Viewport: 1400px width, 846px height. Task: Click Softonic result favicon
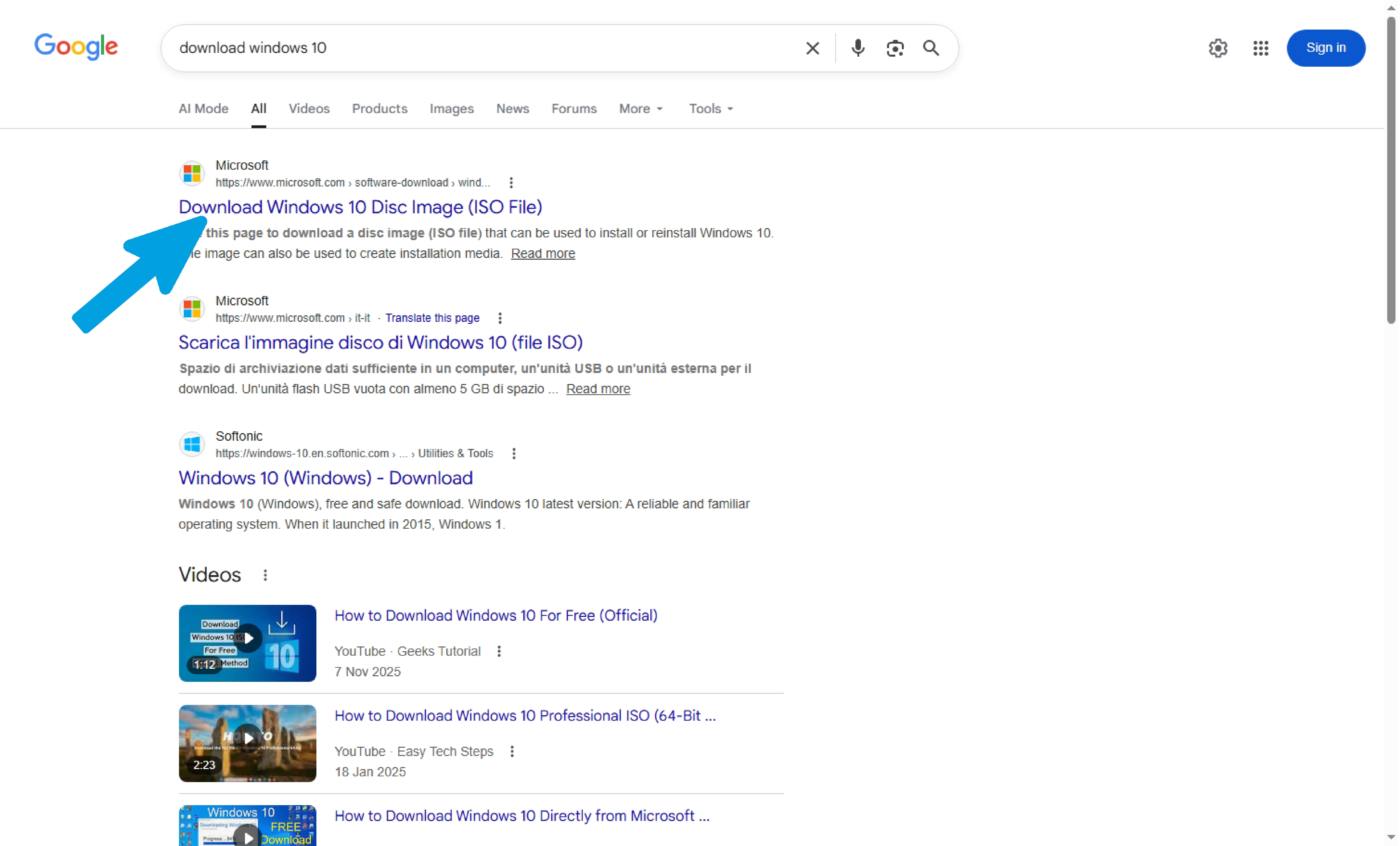(x=192, y=444)
